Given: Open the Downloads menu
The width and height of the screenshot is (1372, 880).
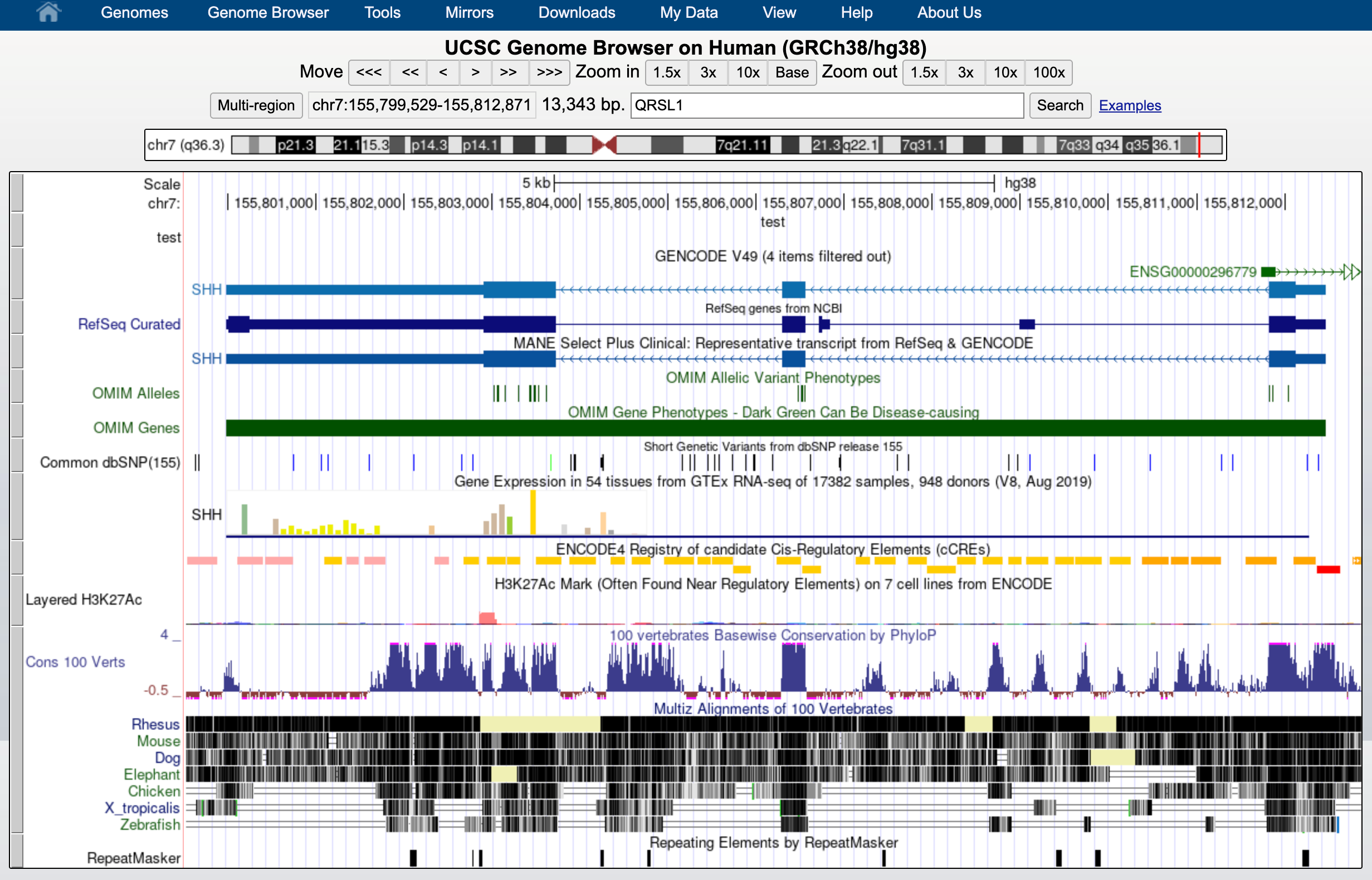Looking at the screenshot, I should [x=576, y=12].
